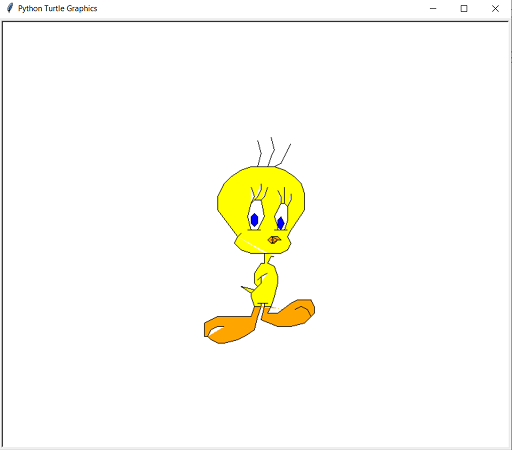Click the yellow forehead of the bird
The width and height of the screenshot is (512, 450).
point(262,177)
